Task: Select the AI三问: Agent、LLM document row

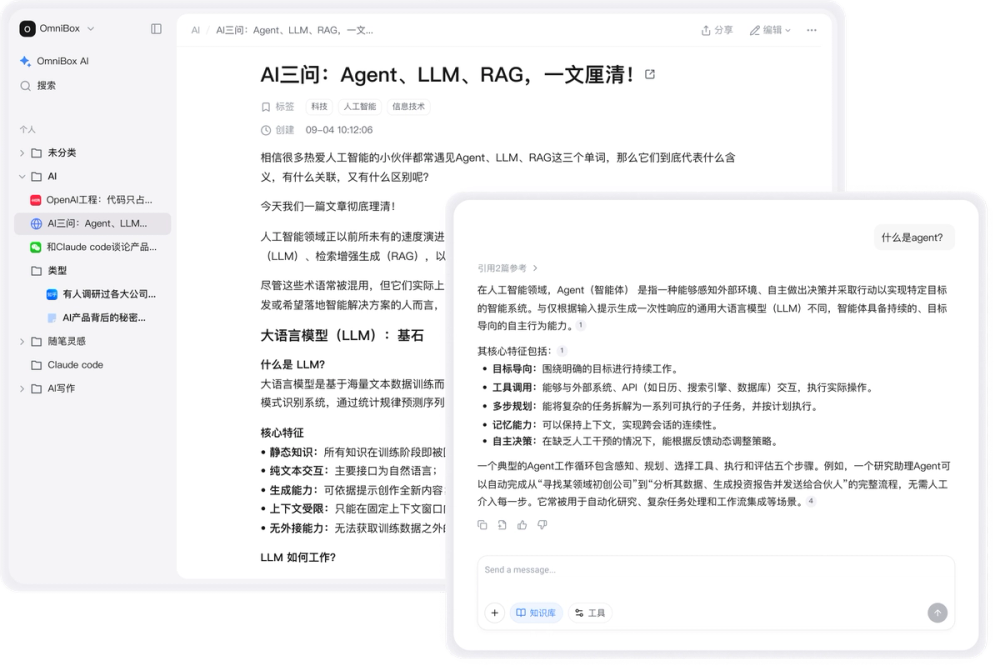Action: (x=92, y=224)
